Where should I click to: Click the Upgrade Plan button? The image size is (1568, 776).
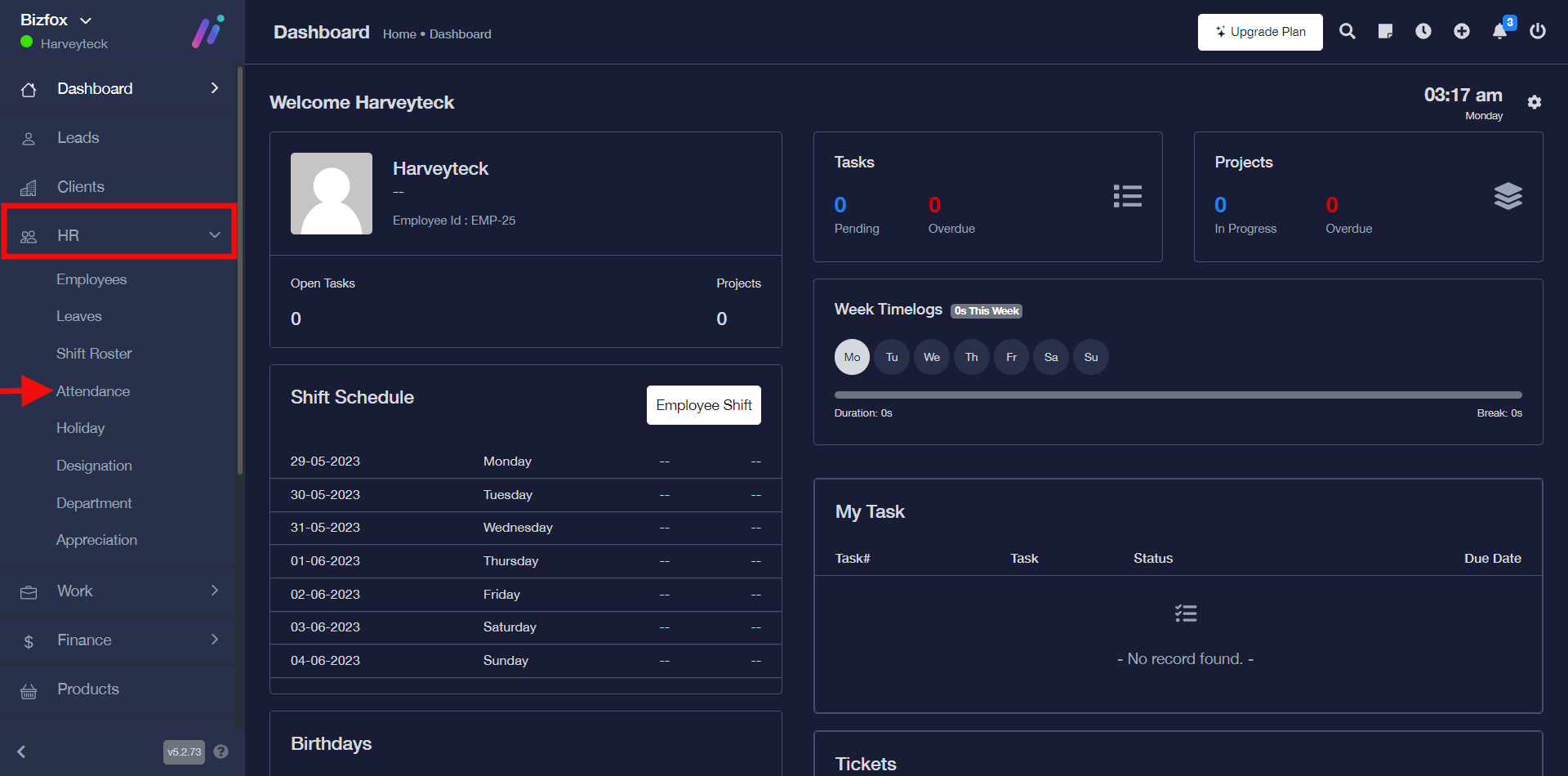(x=1260, y=32)
